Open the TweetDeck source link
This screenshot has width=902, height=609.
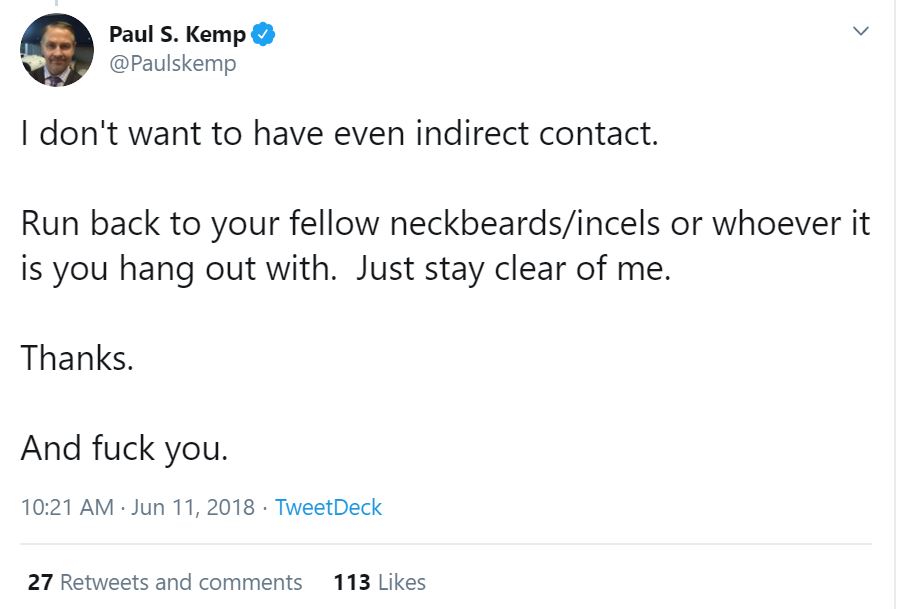coord(328,507)
